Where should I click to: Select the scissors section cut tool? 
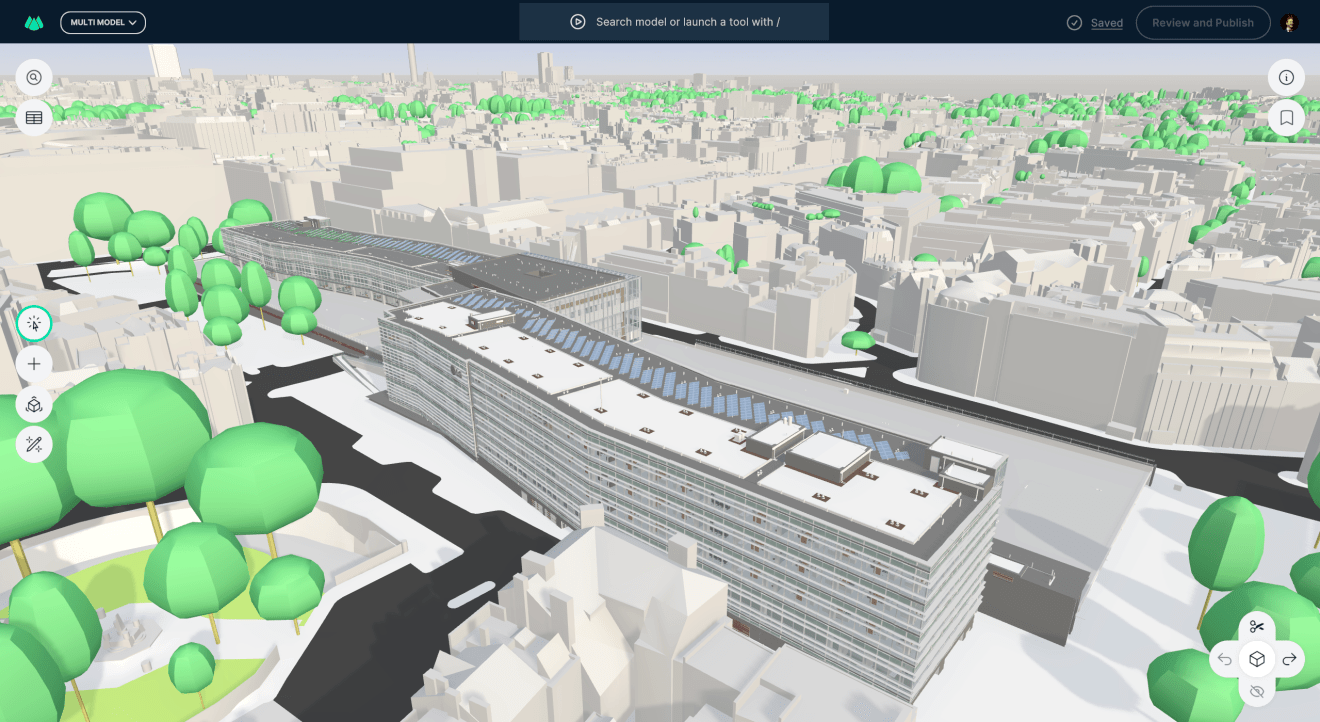1257,627
